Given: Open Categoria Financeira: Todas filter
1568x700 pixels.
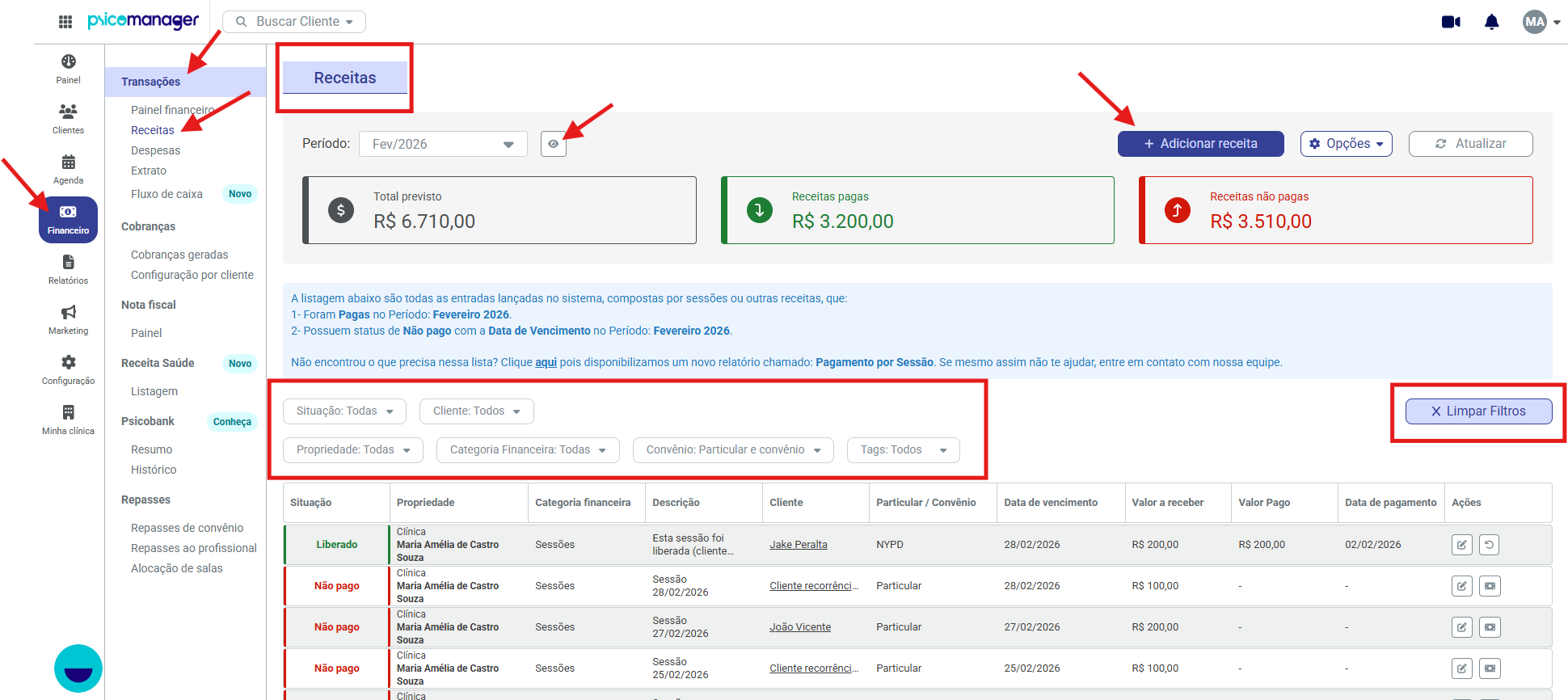Looking at the screenshot, I should point(528,450).
